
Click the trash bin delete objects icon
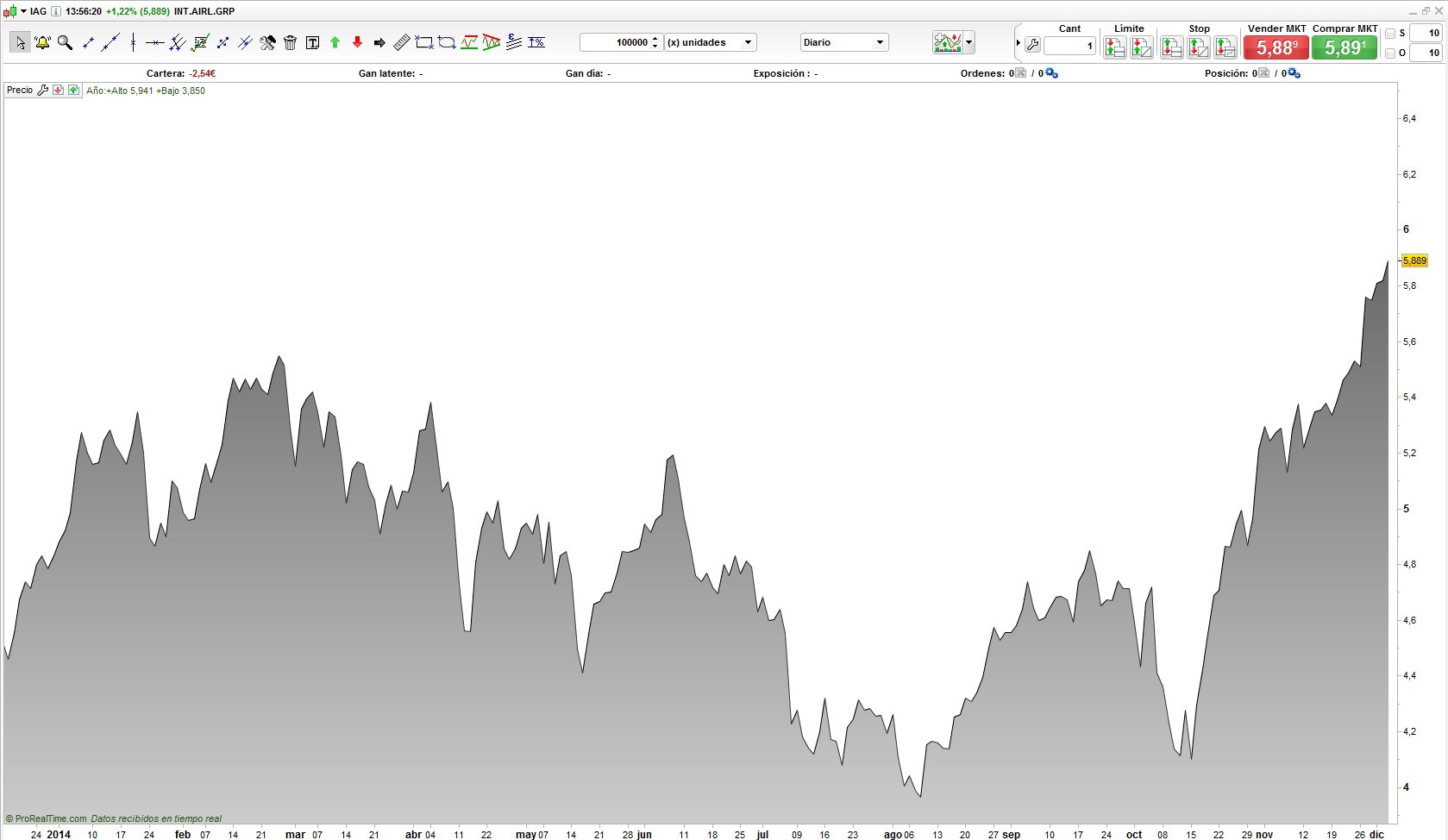[290, 42]
